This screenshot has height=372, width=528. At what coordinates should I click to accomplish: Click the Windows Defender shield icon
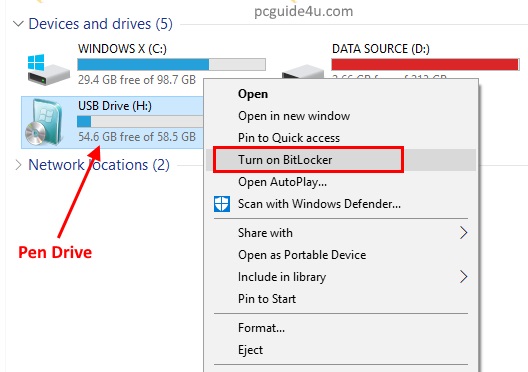tap(222, 204)
